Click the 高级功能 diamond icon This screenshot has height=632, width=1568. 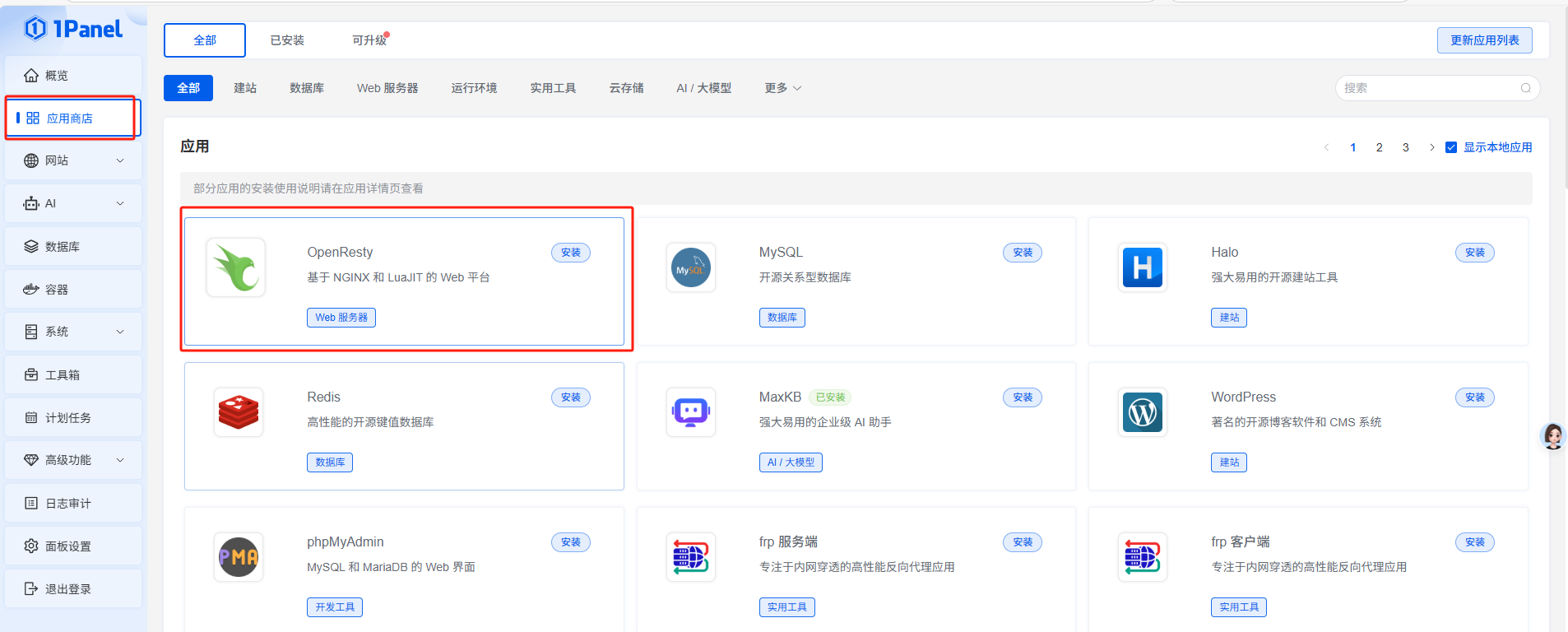(x=31, y=460)
